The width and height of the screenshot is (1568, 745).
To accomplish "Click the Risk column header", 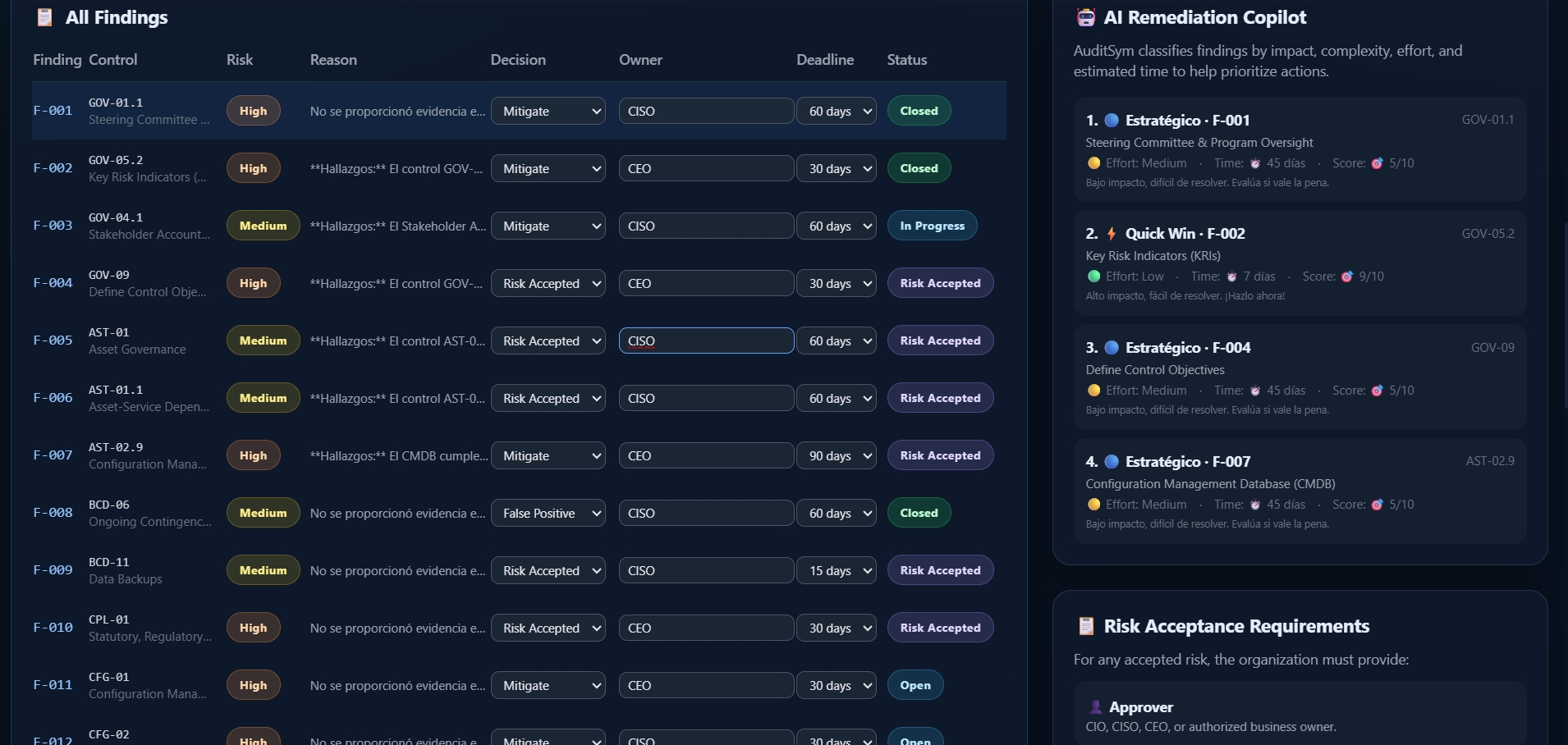I will point(240,60).
